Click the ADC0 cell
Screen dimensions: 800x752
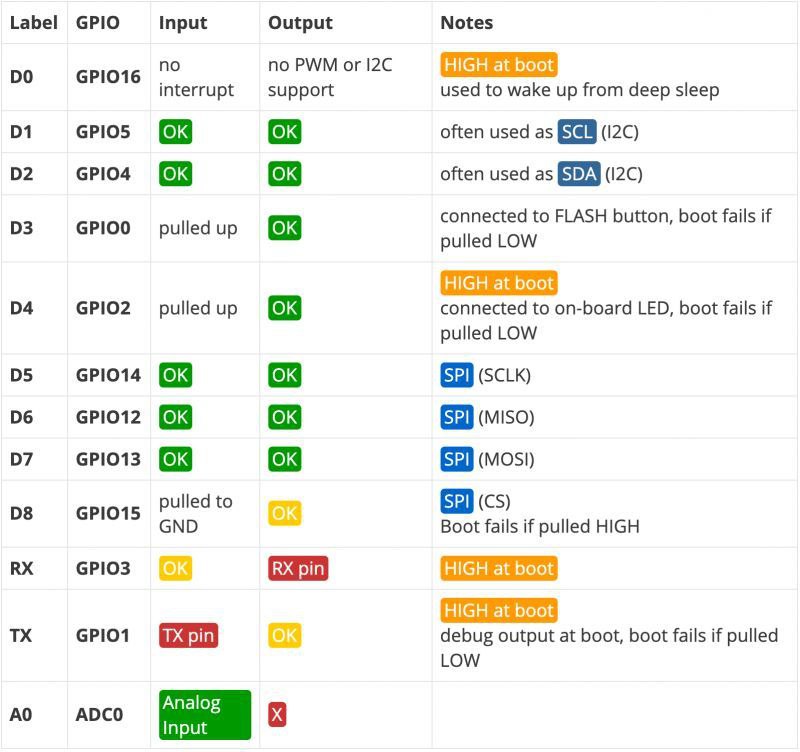(100, 714)
